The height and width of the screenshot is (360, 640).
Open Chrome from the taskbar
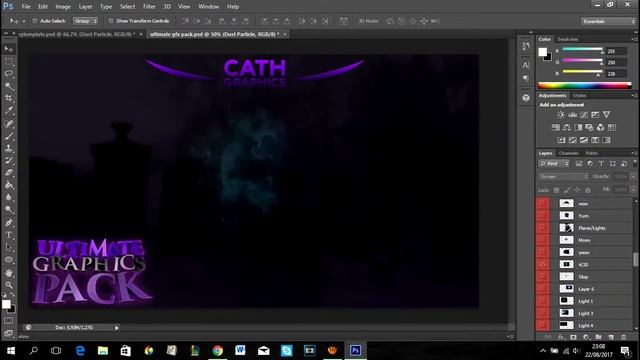coord(218,350)
